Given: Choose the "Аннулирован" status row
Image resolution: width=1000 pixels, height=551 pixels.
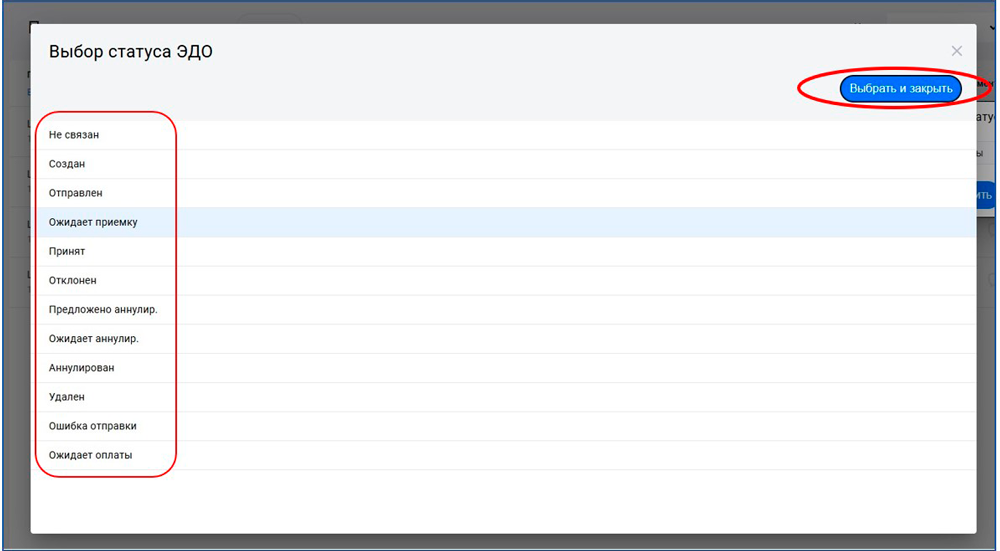Looking at the screenshot, I should point(81,368).
